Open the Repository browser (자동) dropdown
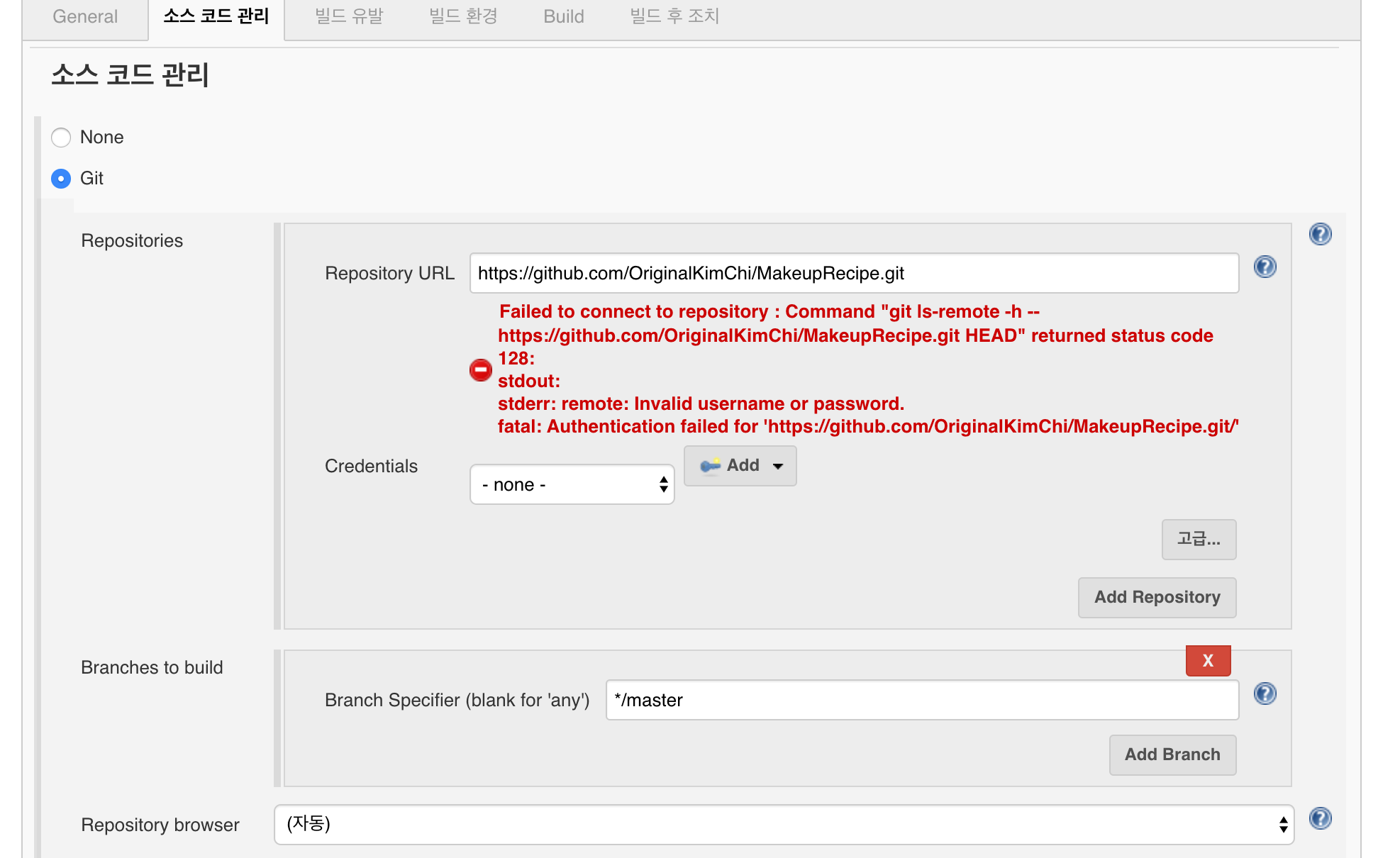The height and width of the screenshot is (858, 1400). (784, 825)
